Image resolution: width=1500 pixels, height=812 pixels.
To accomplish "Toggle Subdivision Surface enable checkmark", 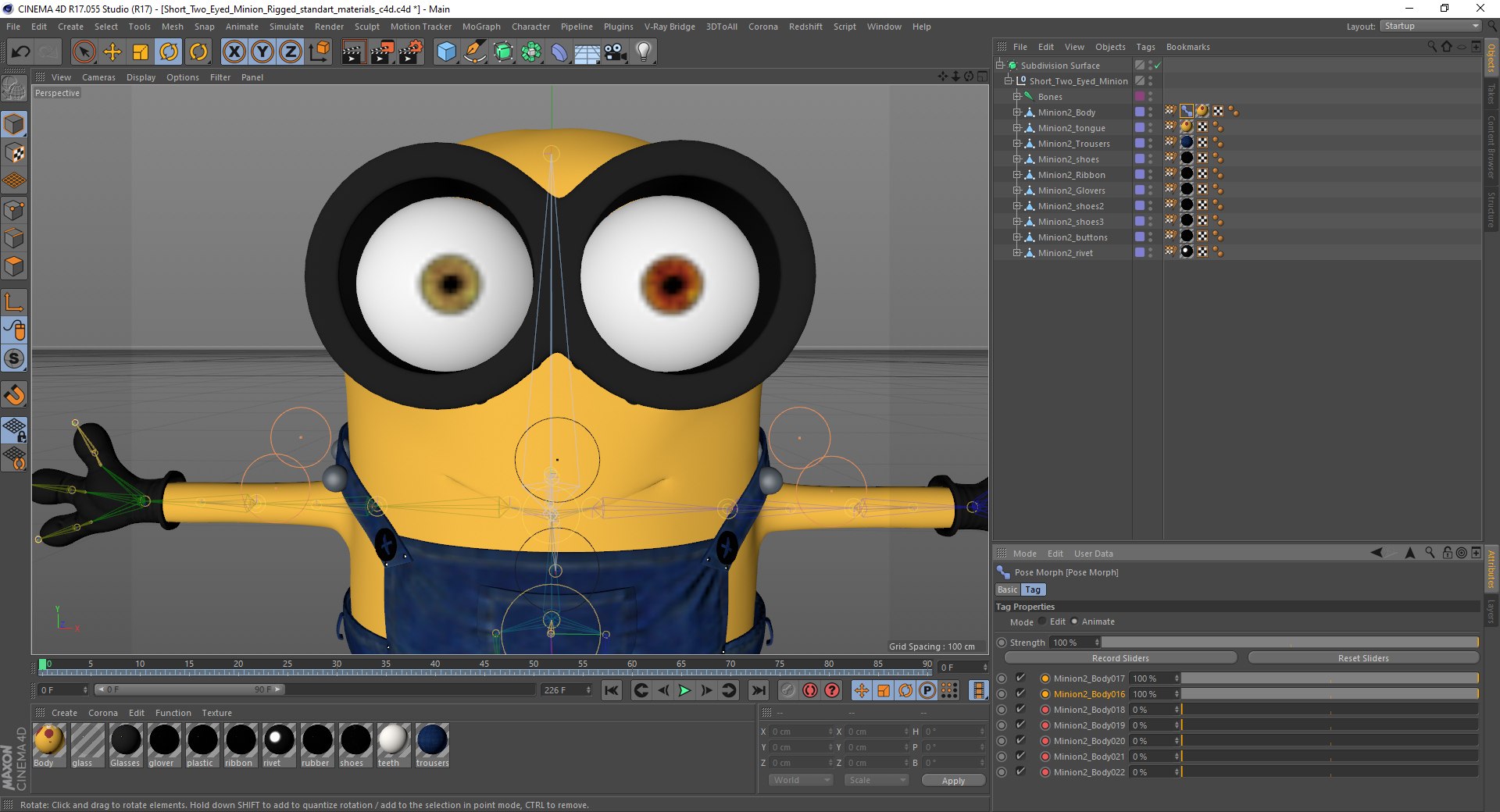I will (x=1158, y=66).
